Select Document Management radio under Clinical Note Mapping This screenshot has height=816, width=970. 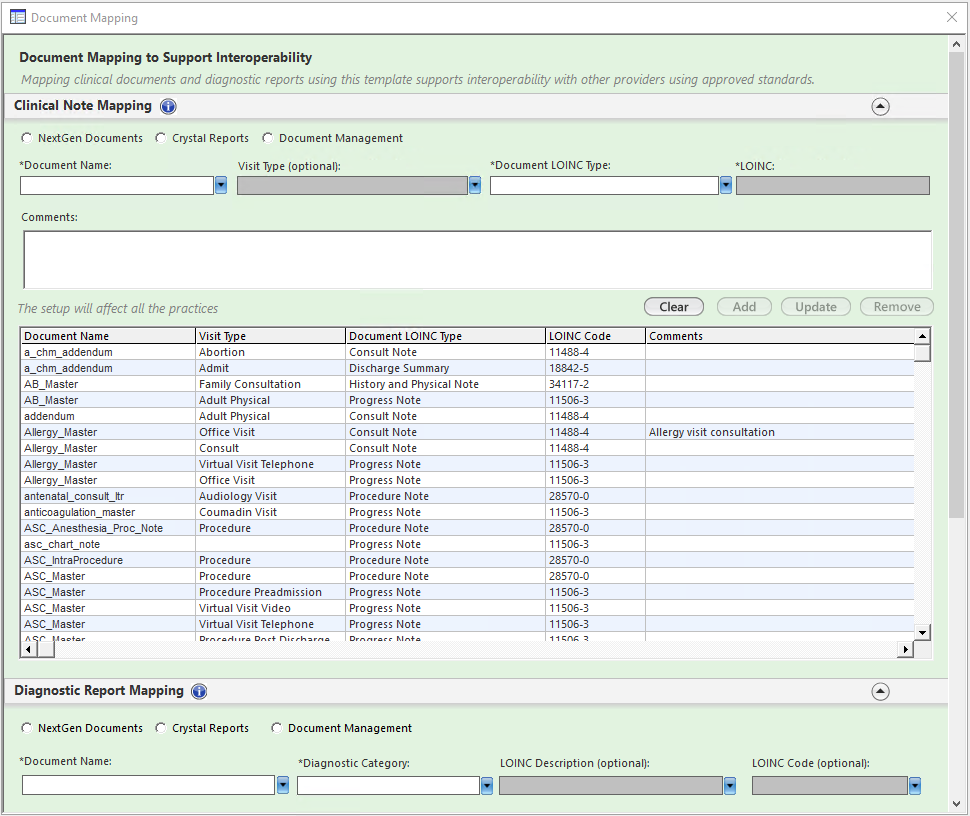point(268,138)
